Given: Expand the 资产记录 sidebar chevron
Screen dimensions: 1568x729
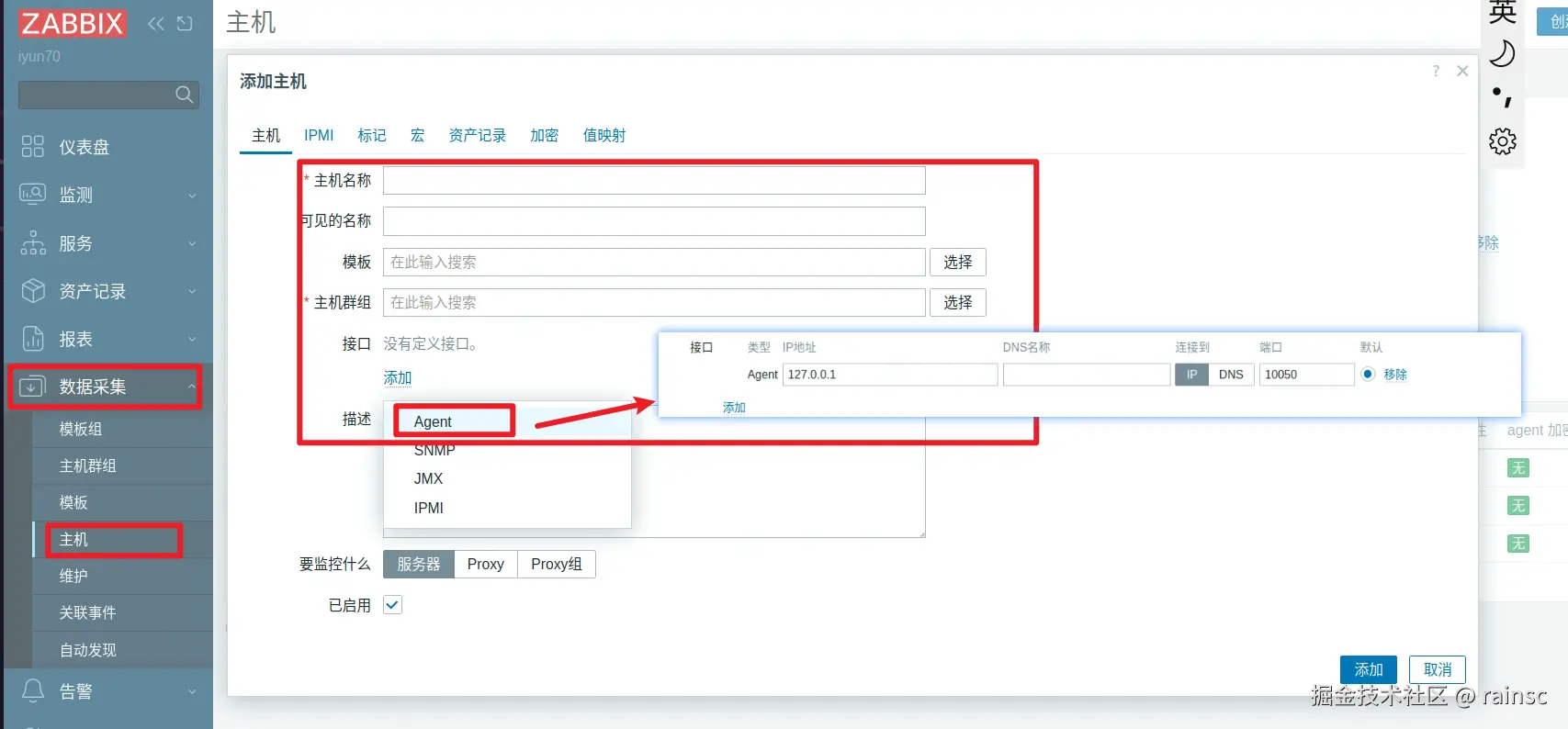Looking at the screenshot, I should coord(192,291).
